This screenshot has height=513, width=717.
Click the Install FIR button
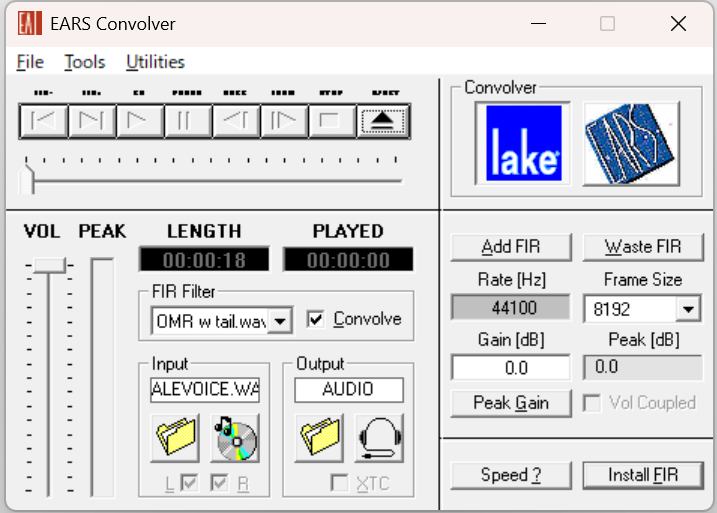click(x=642, y=474)
